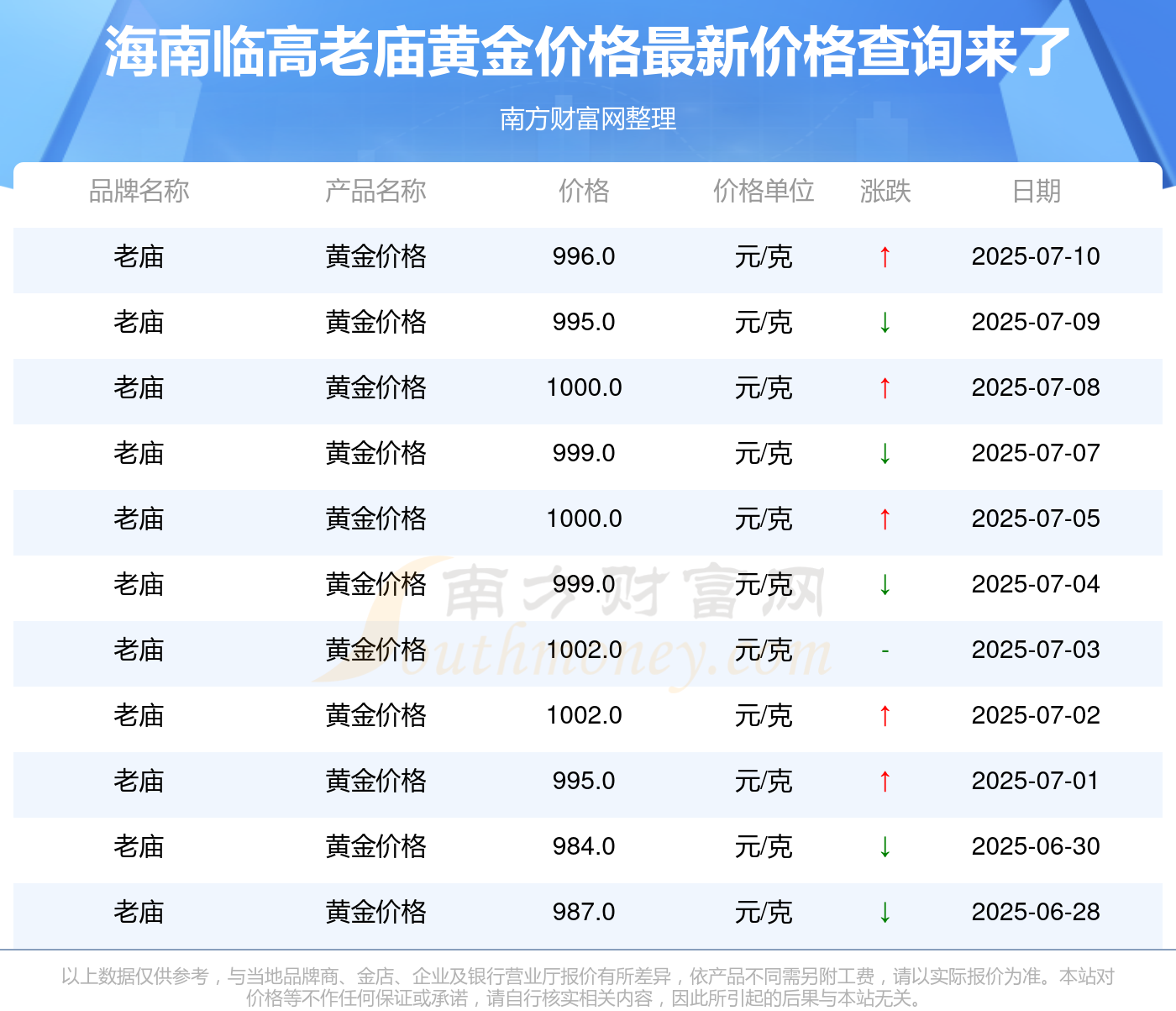Click the dash change marker for 2025-07-03
This screenshot has width=1176, height=1011.
pyautogui.click(x=885, y=650)
